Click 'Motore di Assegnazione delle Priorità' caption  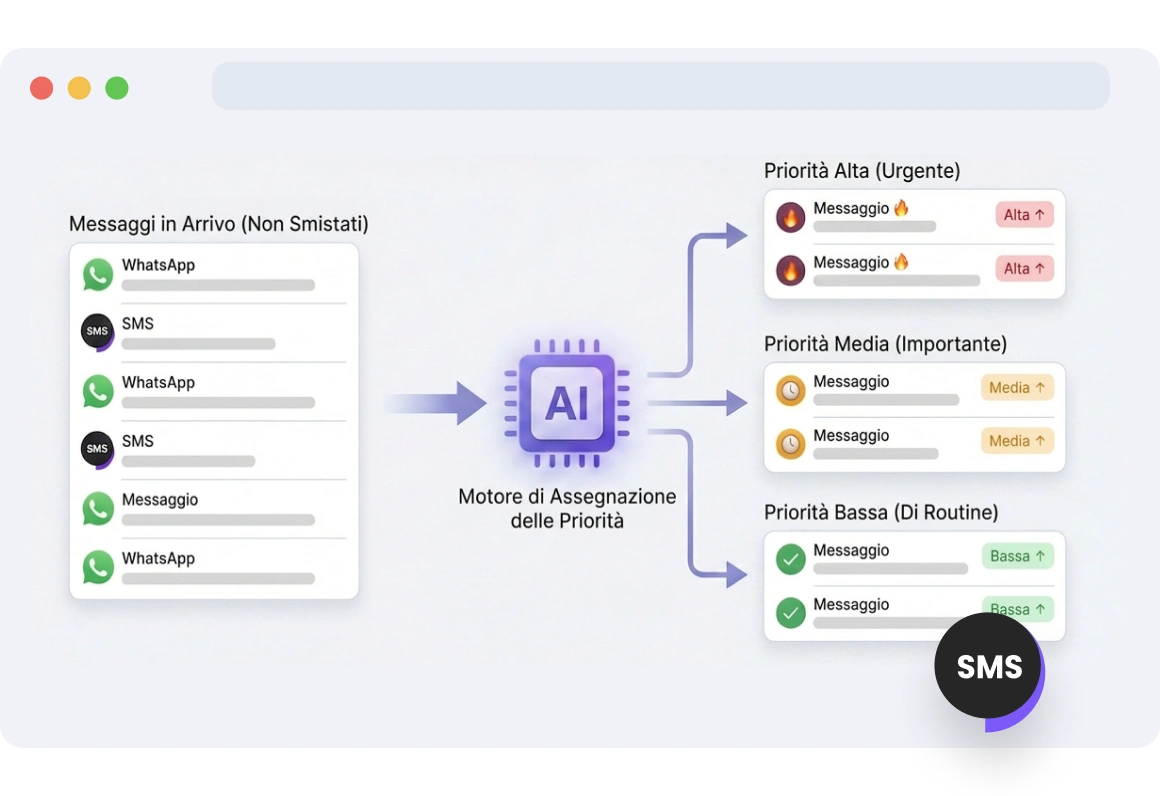567,508
